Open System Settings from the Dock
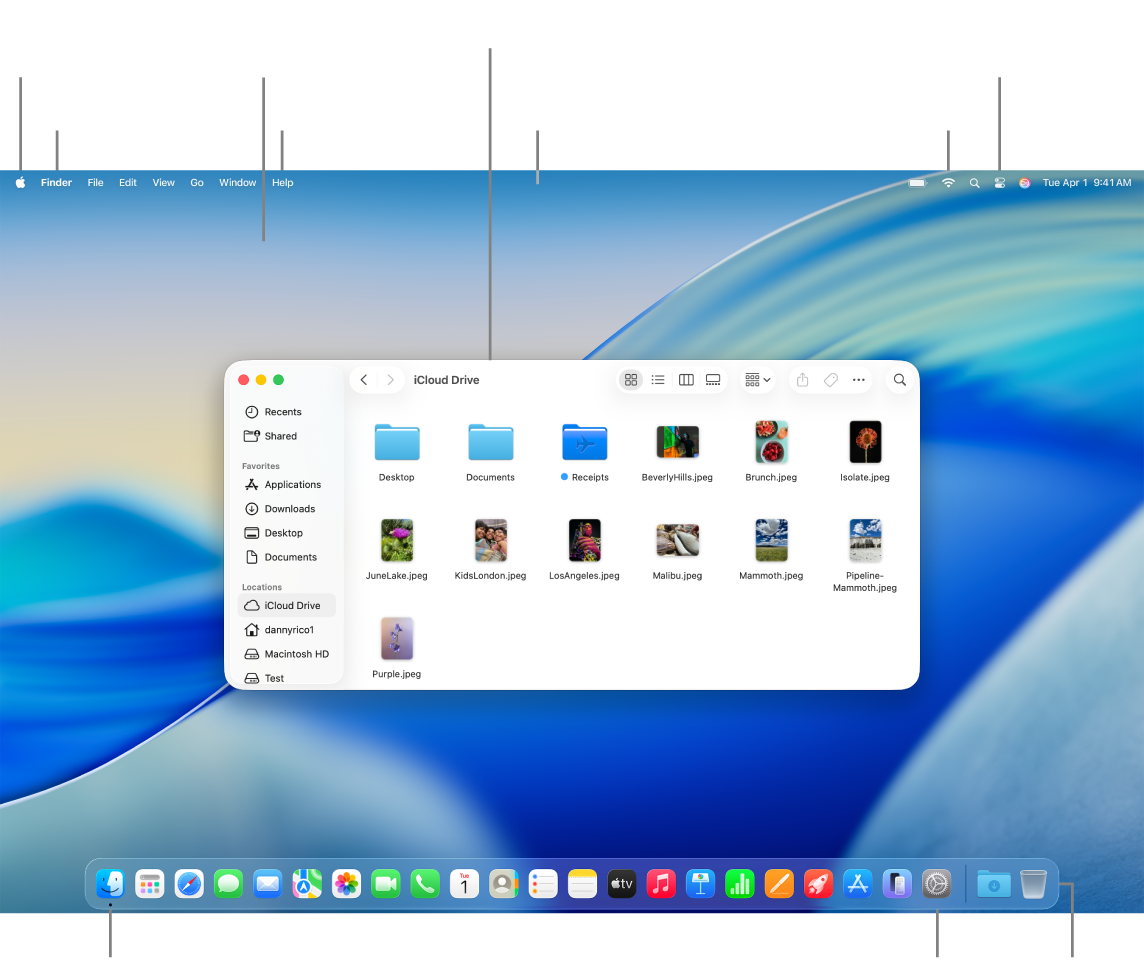 [x=937, y=884]
